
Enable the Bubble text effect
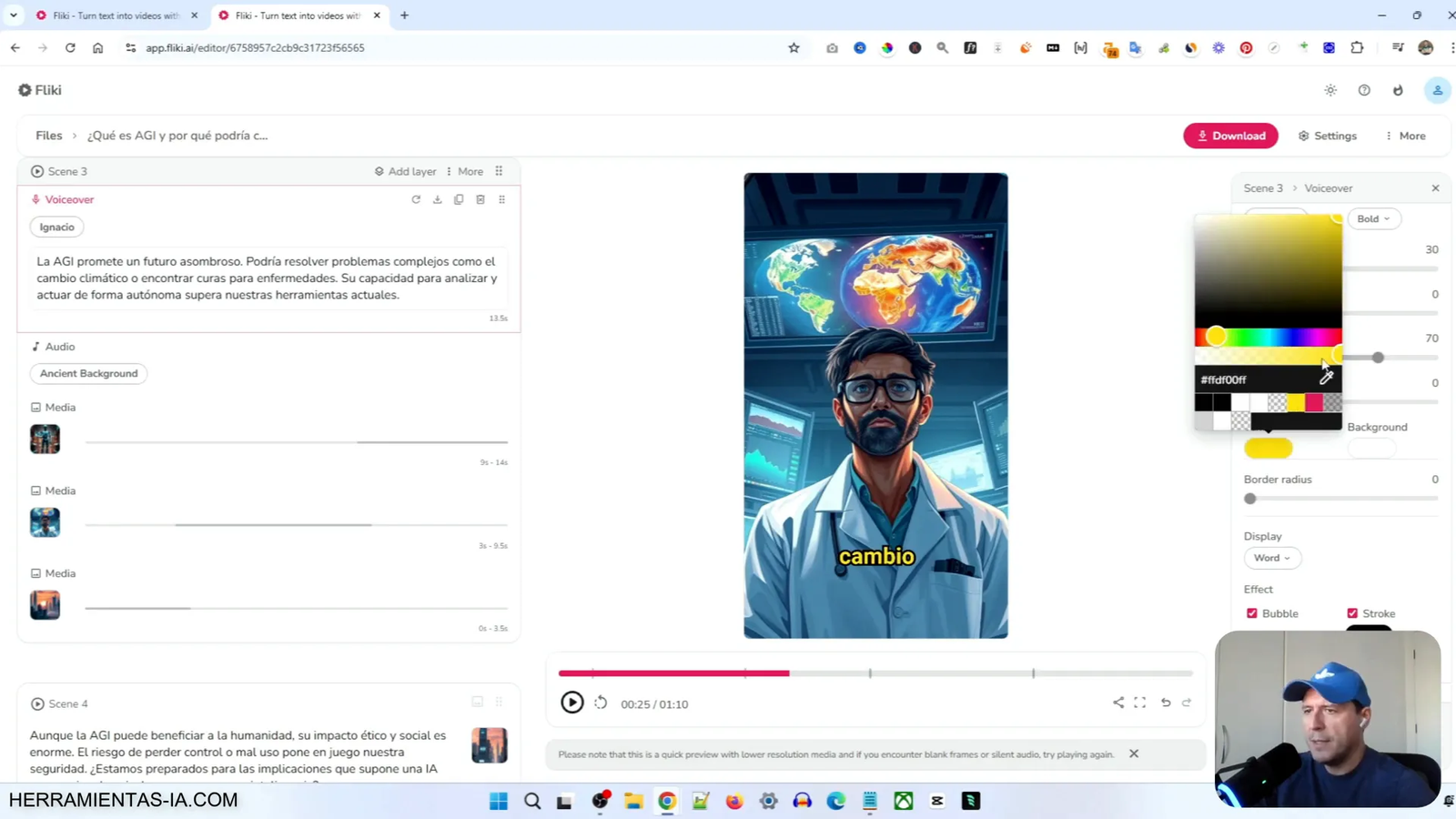click(x=1252, y=612)
